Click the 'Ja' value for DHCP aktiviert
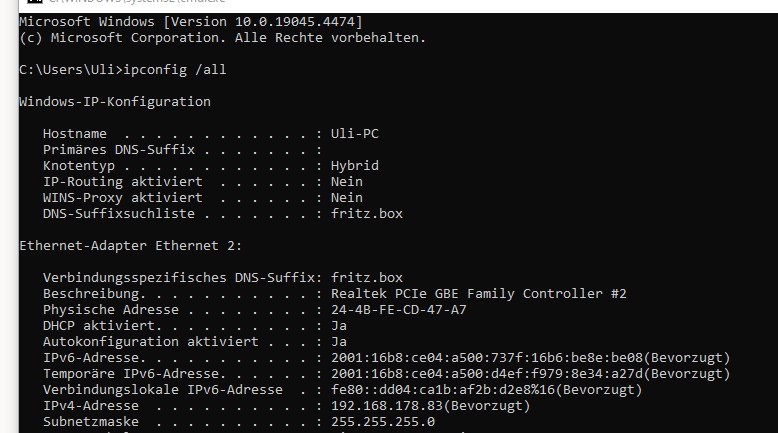 tap(339, 326)
